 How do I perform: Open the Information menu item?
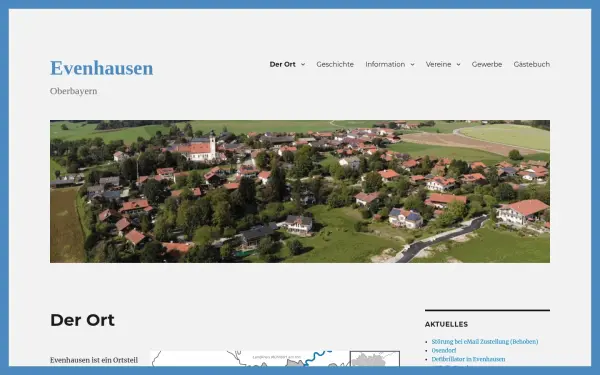[385, 64]
